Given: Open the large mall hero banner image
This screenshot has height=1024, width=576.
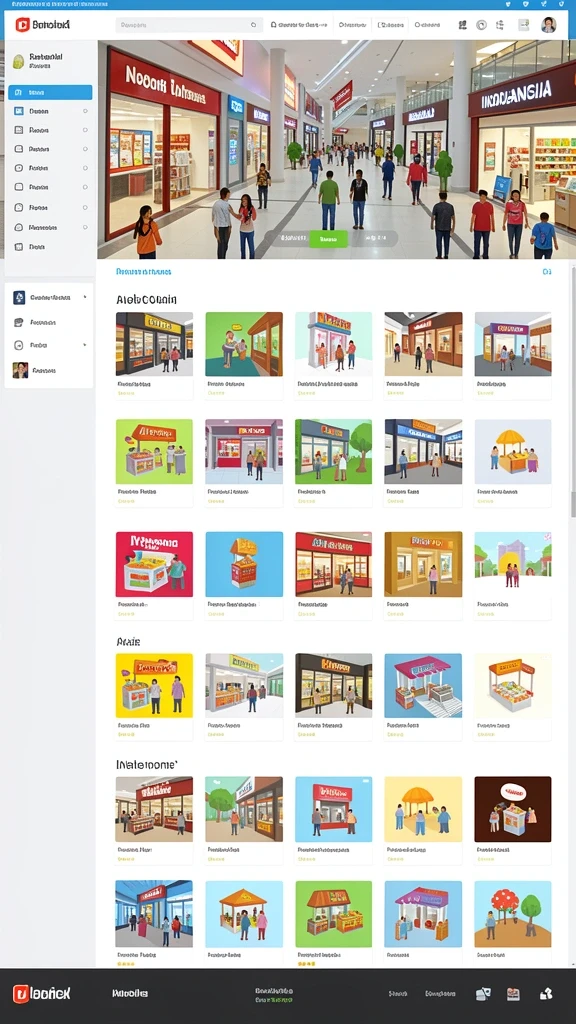Looking at the screenshot, I should click(x=336, y=150).
